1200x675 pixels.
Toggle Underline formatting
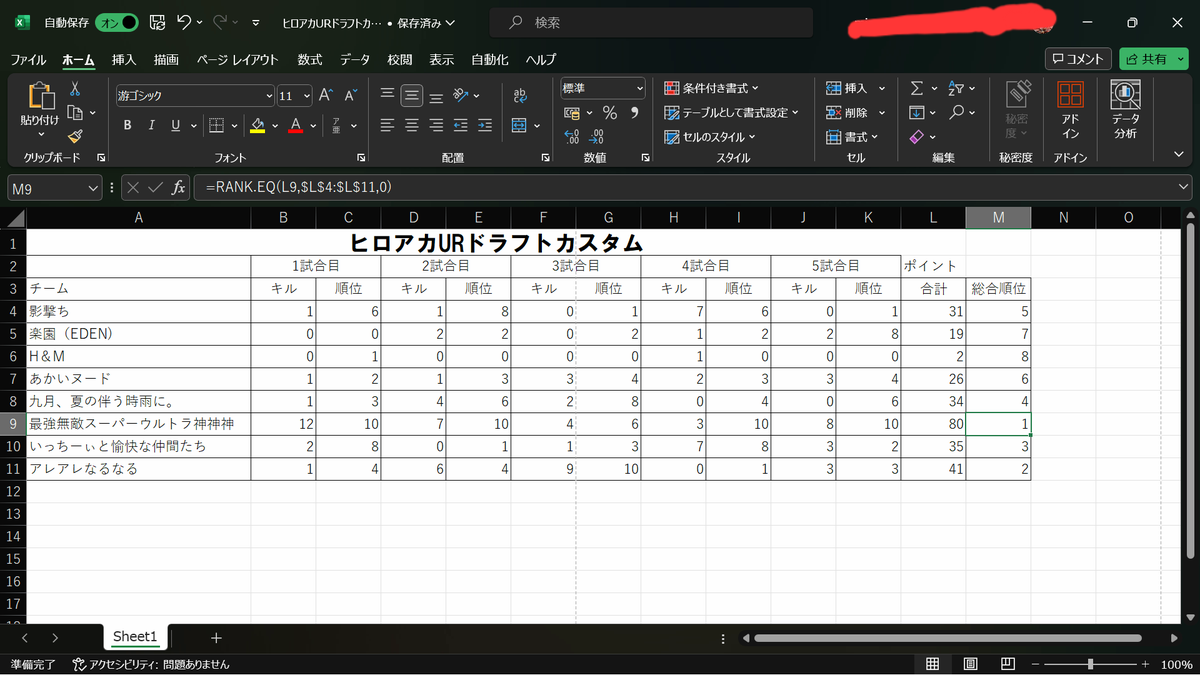(x=176, y=125)
